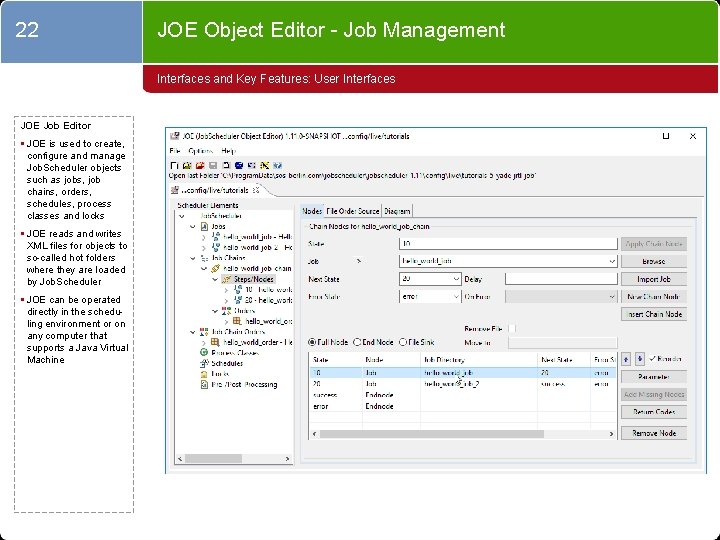Click icon of node 10 in tree
The image size is (720, 540).
[238, 289]
